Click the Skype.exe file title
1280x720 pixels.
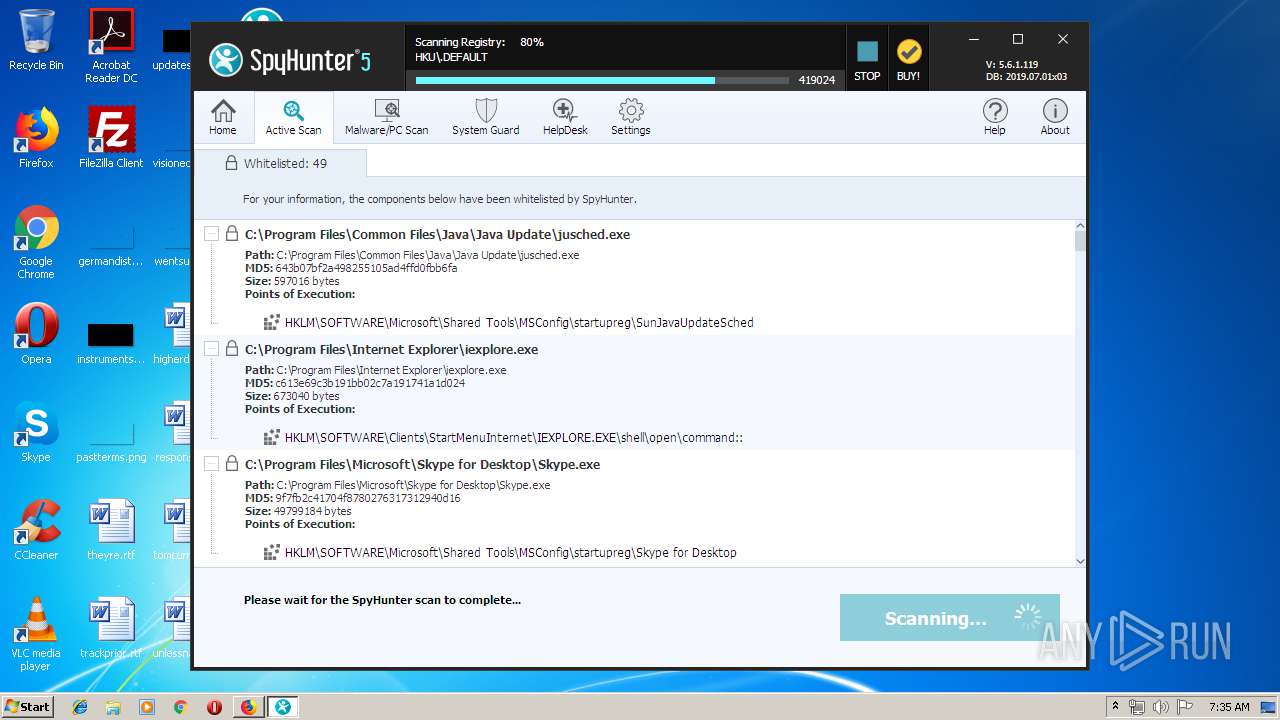coord(422,464)
